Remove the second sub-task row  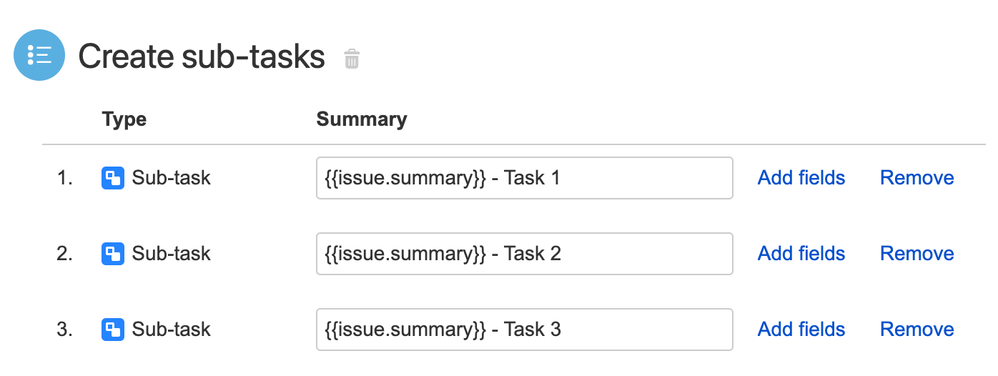917,254
